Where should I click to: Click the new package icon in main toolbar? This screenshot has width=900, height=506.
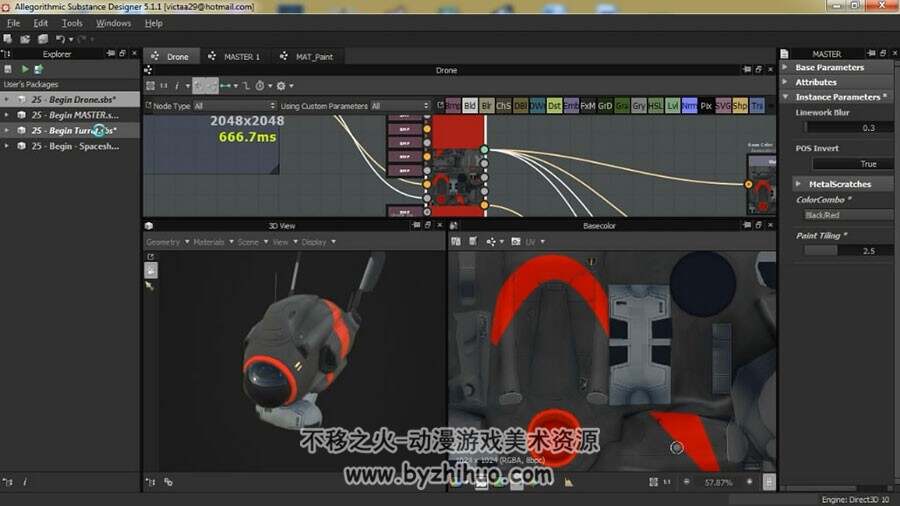(7, 39)
